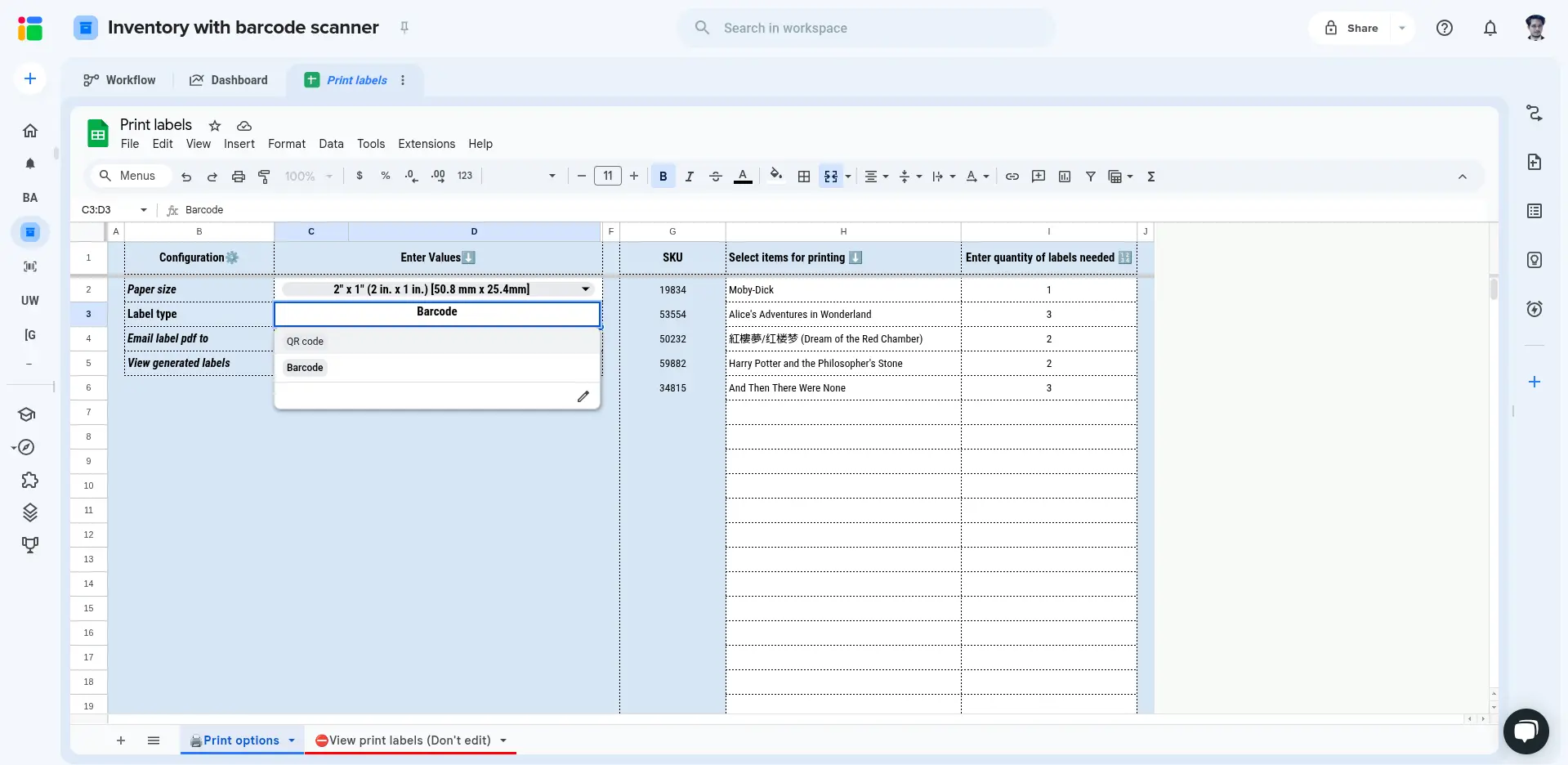Click the Search in workspace field

[x=866, y=28]
